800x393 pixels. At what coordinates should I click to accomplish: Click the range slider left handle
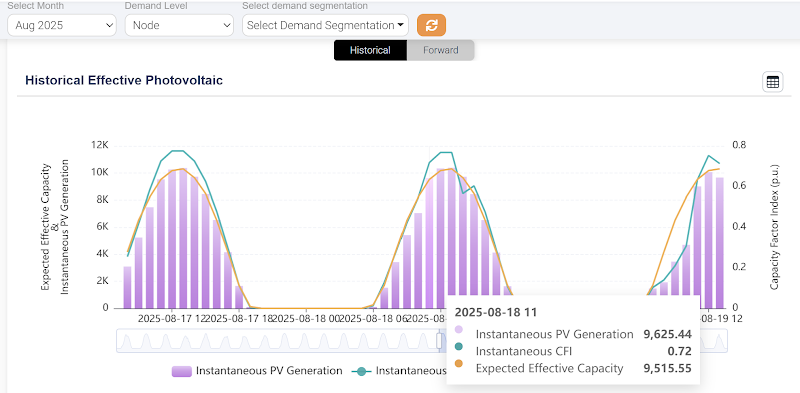coord(439,341)
